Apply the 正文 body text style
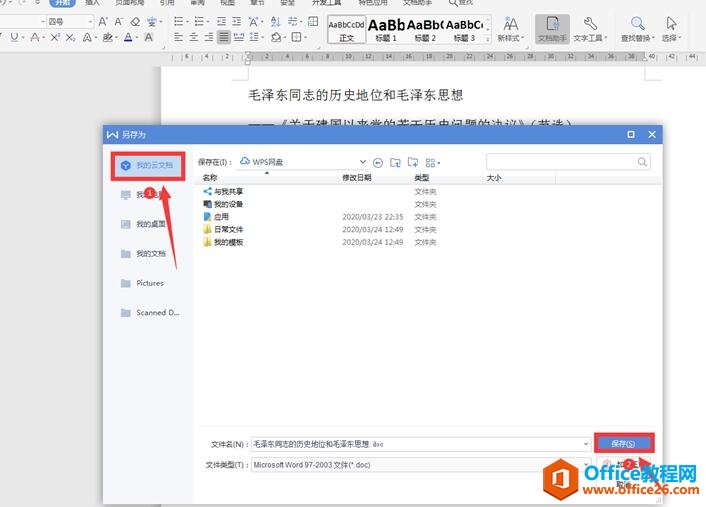The width and height of the screenshot is (706, 507). [346, 30]
